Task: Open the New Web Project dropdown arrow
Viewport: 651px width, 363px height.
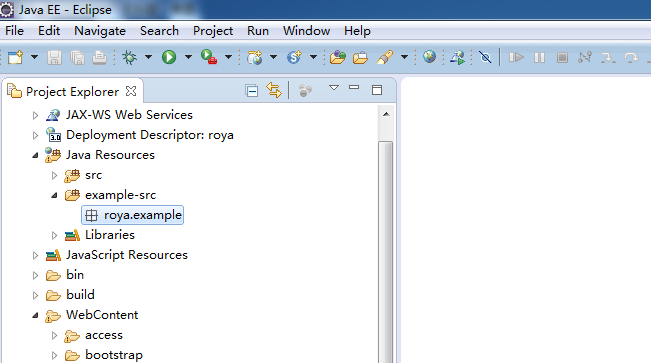Action: click(x=273, y=57)
